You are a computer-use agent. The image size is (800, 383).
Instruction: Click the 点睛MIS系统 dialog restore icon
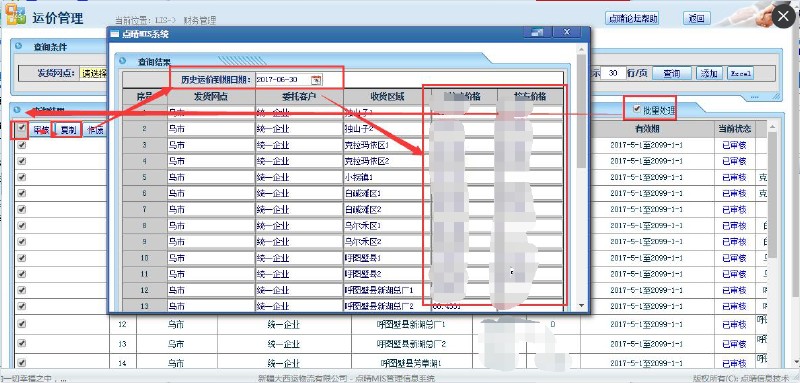click(x=536, y=32)
